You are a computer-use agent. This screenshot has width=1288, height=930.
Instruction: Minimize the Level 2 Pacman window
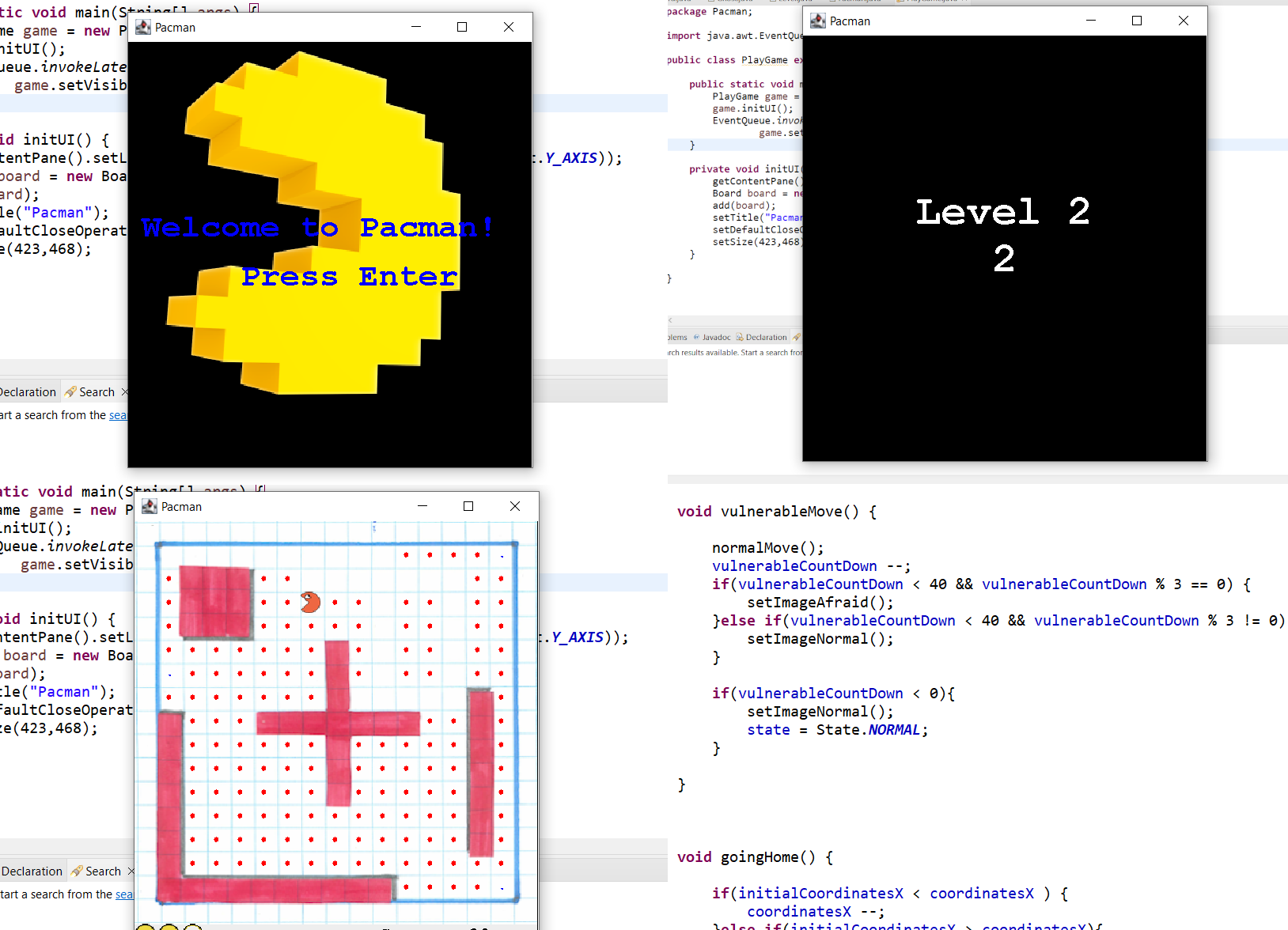click(1091, 21)
